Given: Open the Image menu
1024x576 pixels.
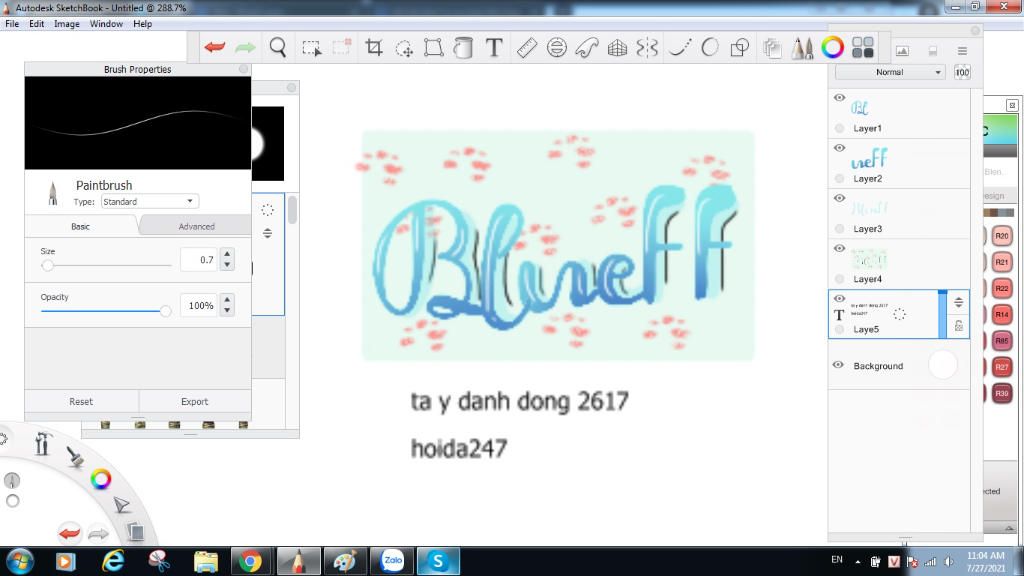Looking at the screenshot, I should click(x=67, y=24).
